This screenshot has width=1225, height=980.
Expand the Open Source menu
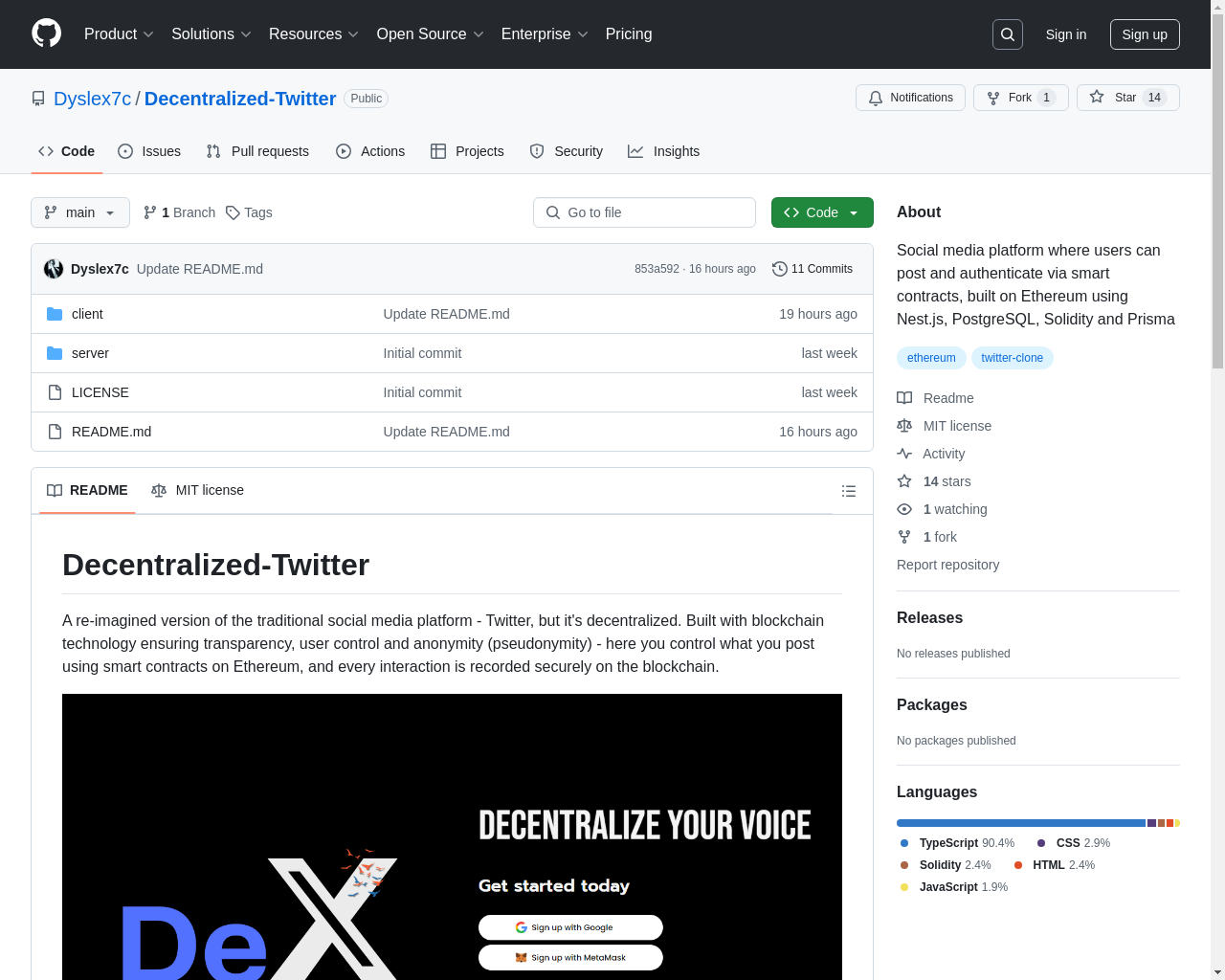tap(431, 34)
